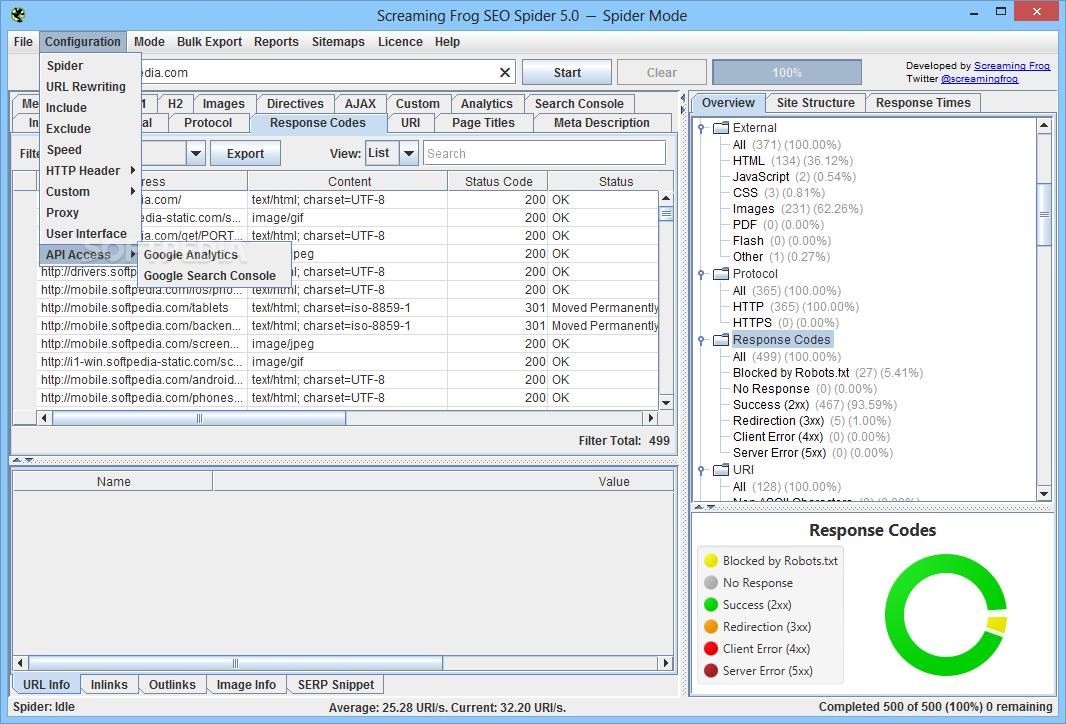Open the SERP Snippet bottom tab
The width and height of the screenshot is (1066, 724).
[336, 685]
